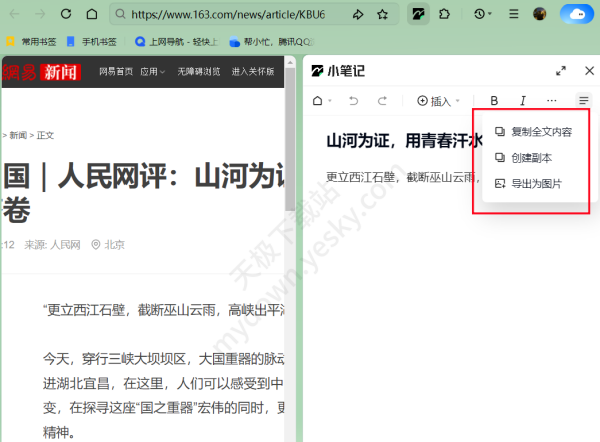Go to browser home page
The height and width of the screenshot is (442, 600).
click(92, 15)
